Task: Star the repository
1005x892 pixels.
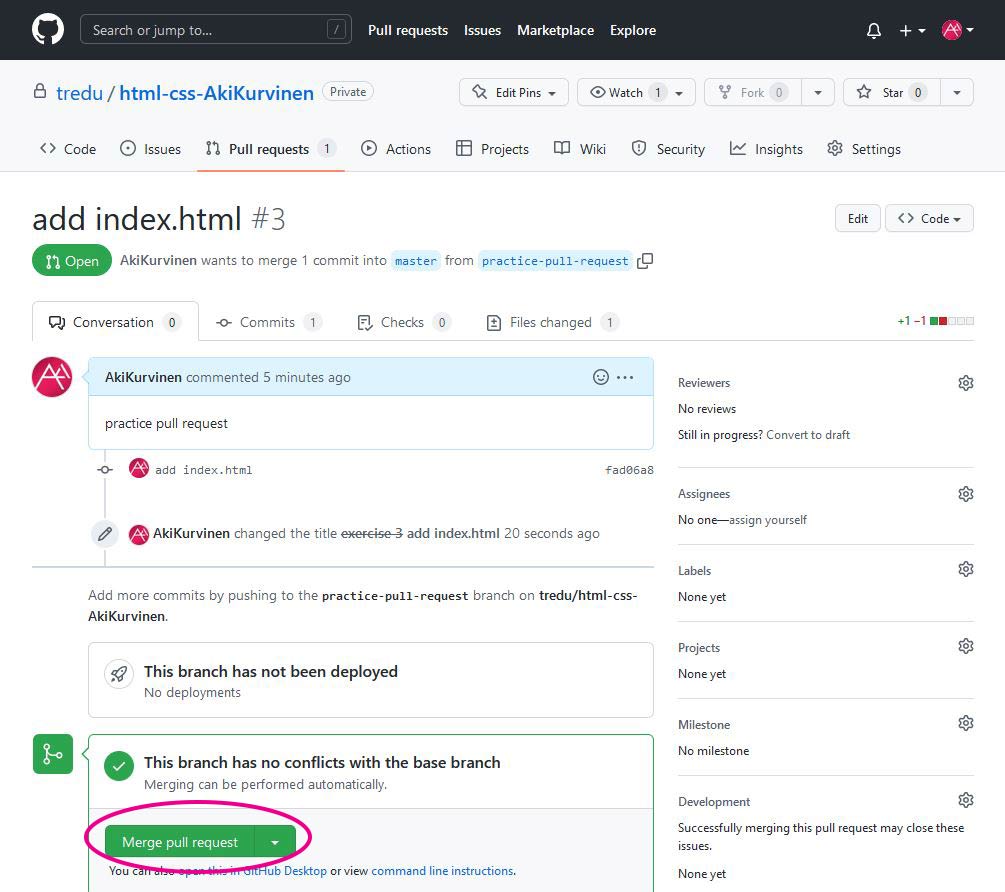Action: pyautogui.click(x=892, y=92)
